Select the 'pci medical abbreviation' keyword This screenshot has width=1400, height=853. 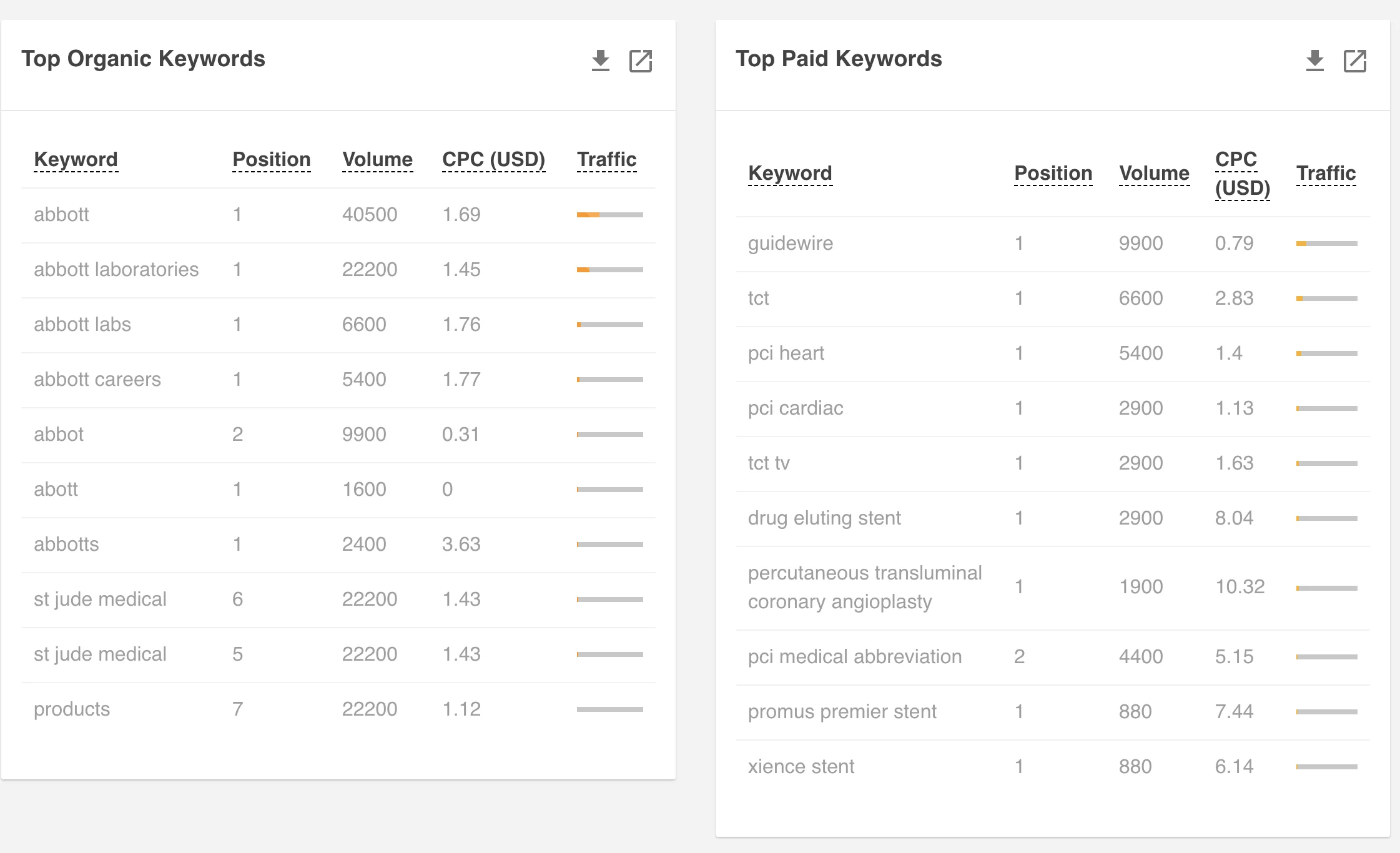[x=855, y=657]
